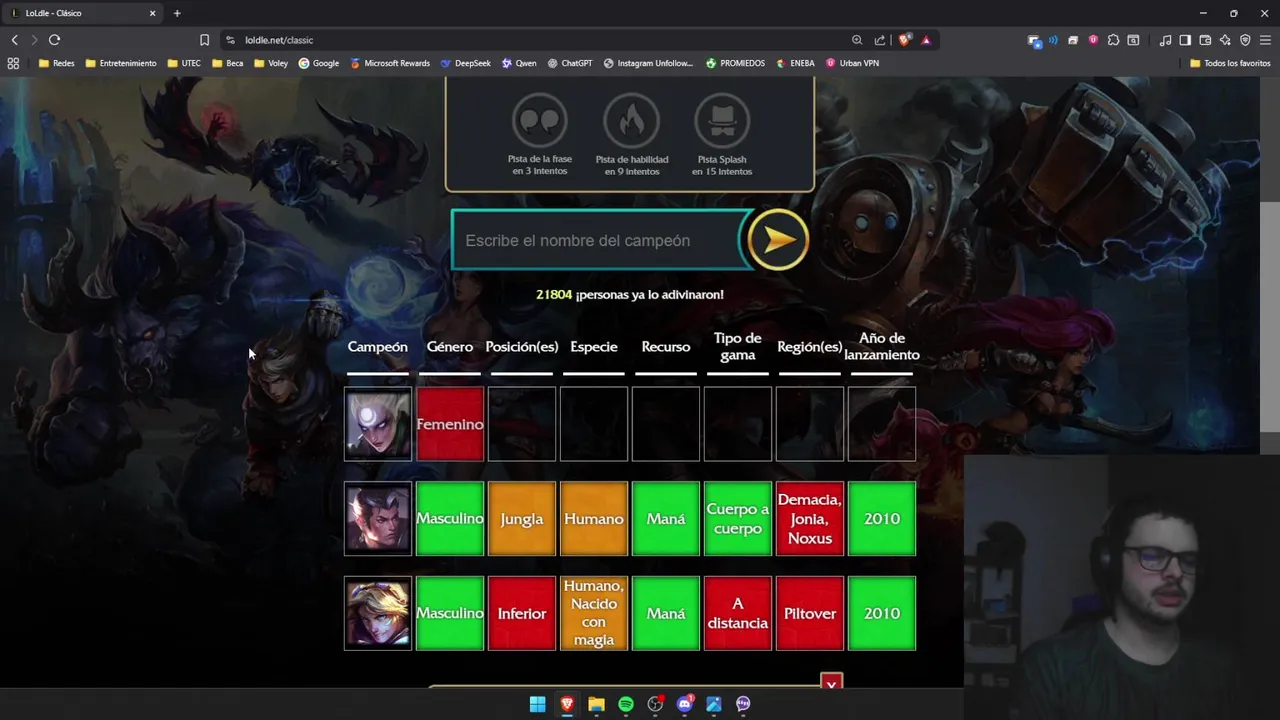The width and height of the screenshot is (1280, 720).
Task: Open the extensions puzzle-piece icon
Action: pyautogui.click(x=1113, y=40)
